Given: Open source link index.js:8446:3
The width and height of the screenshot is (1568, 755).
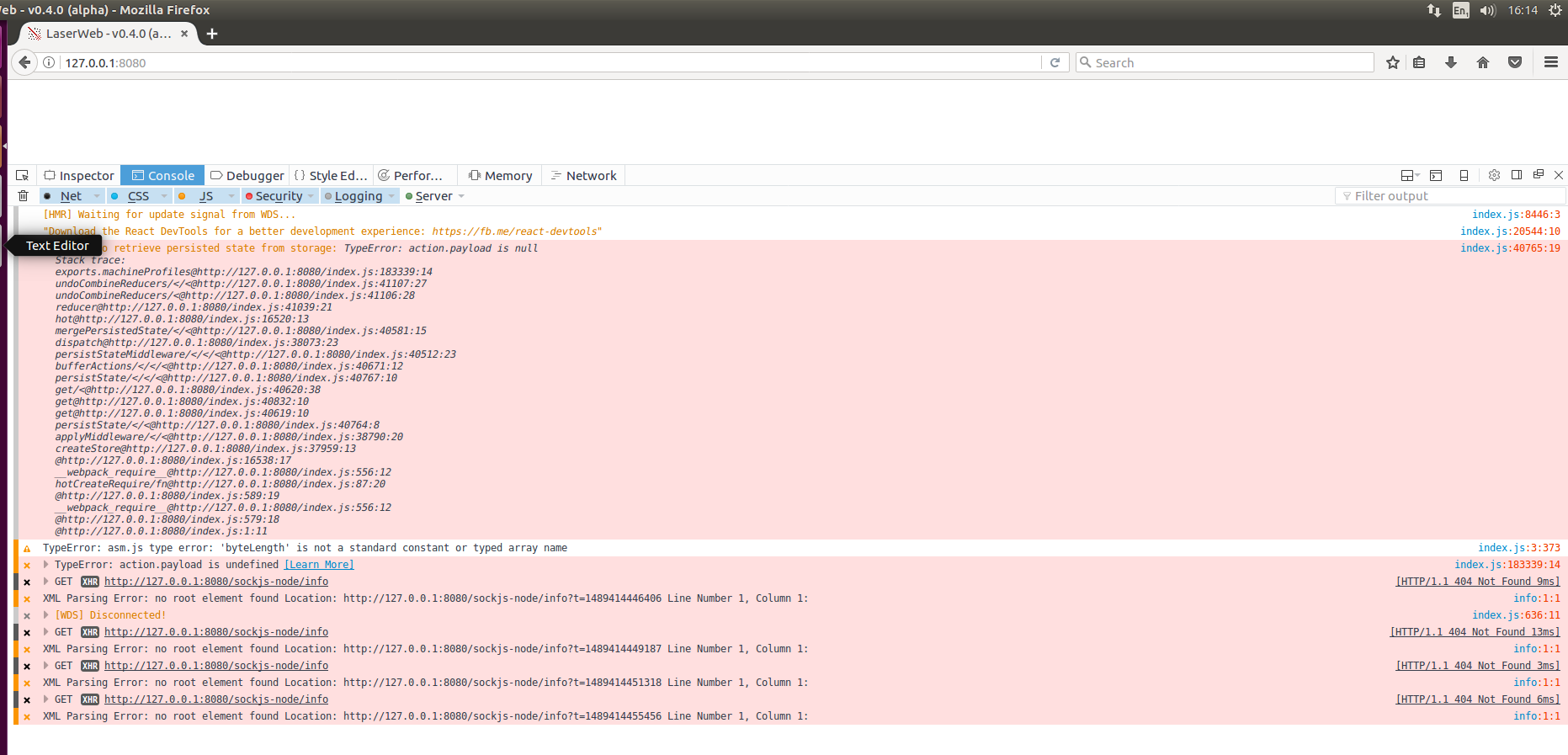Looking at the screenshot, I should click(1515, 215).
